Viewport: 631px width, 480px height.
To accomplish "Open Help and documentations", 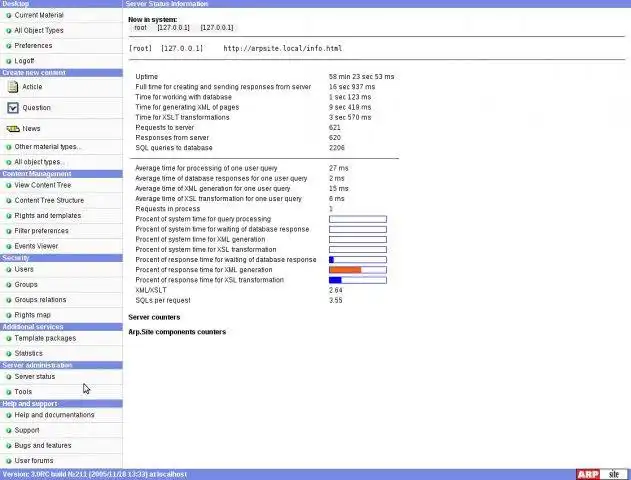I will point(54,415).
